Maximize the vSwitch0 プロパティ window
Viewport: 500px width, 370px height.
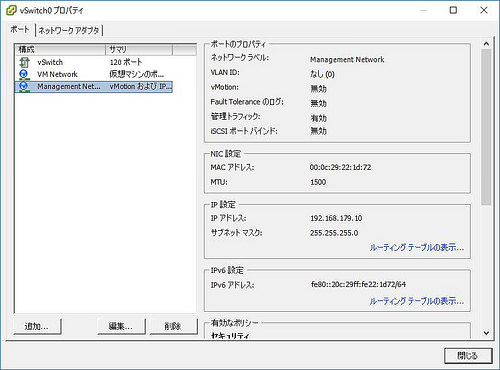coord(453,10)
